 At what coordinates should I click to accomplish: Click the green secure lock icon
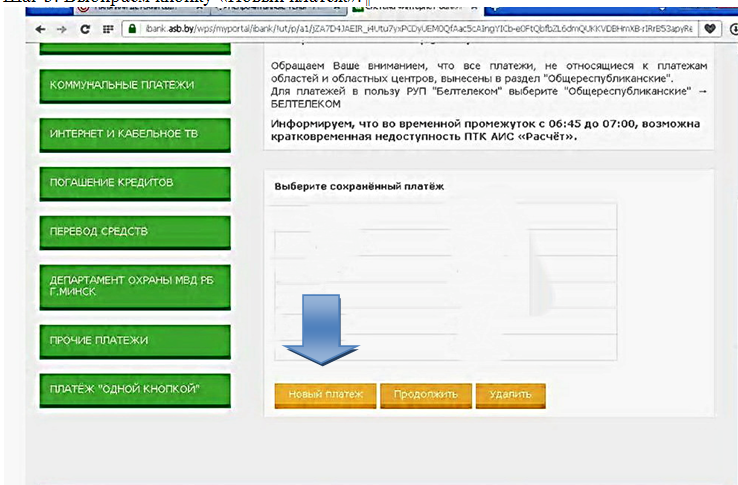pos(130,29)
